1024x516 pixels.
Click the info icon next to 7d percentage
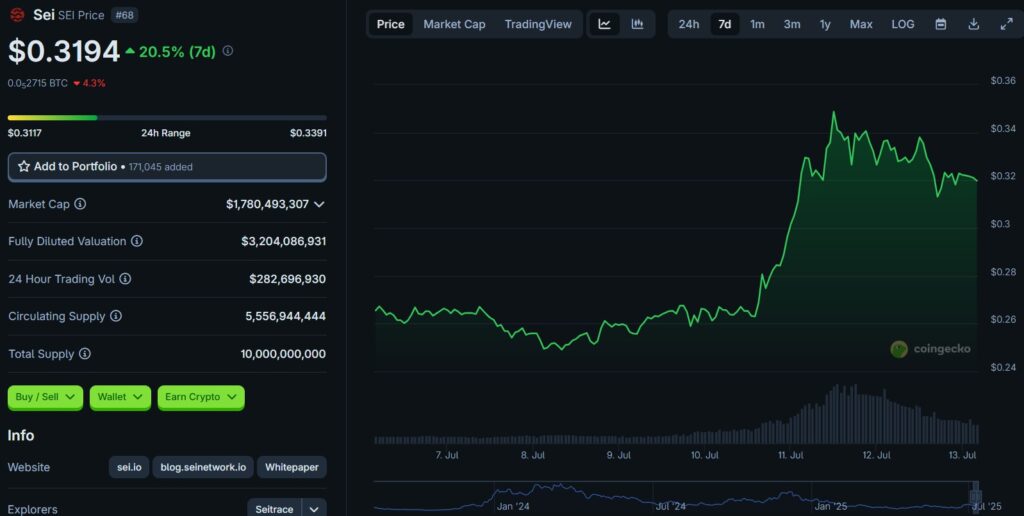(x=228, y=51)
